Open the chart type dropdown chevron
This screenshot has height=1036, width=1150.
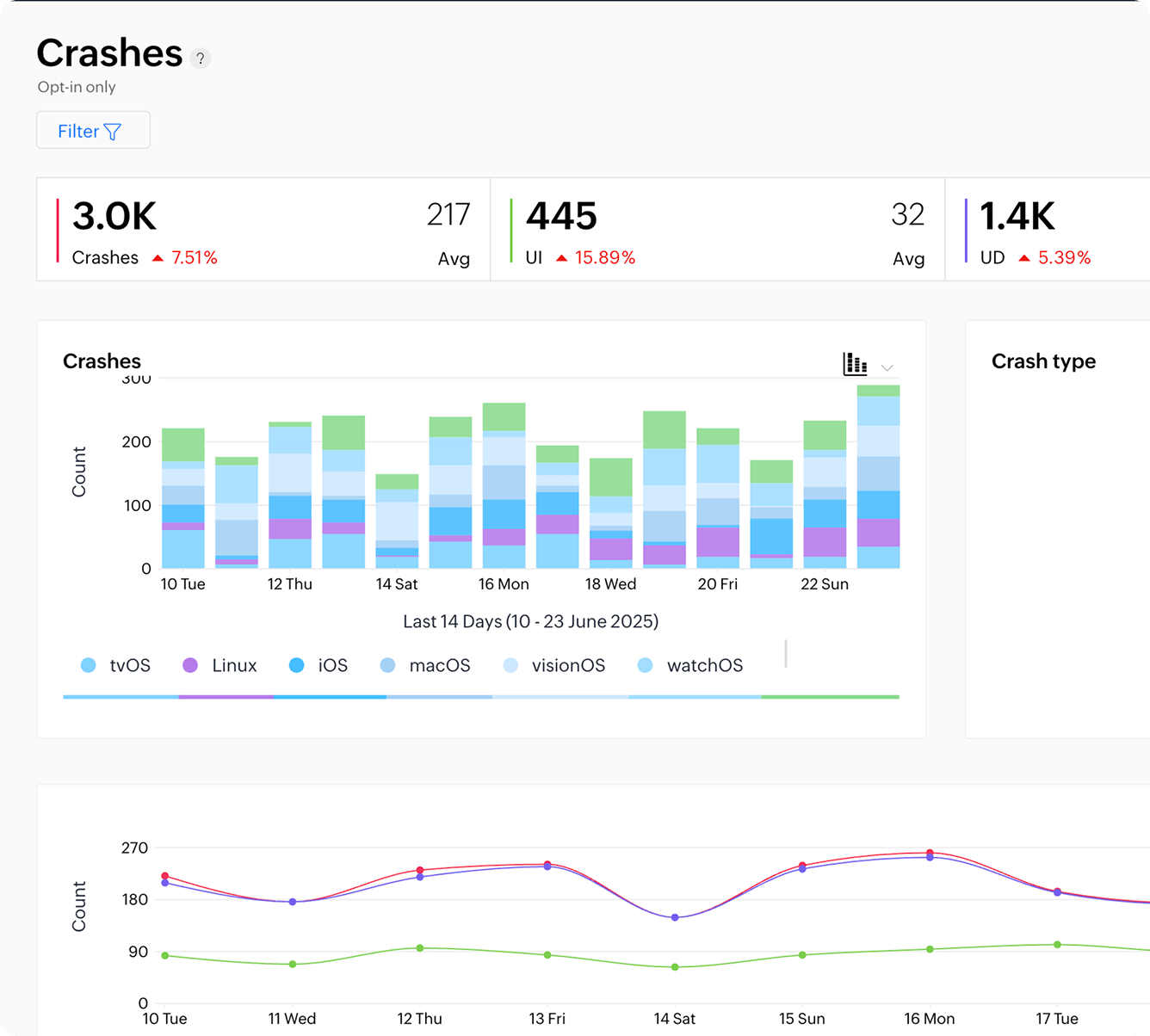click(887, 367)
